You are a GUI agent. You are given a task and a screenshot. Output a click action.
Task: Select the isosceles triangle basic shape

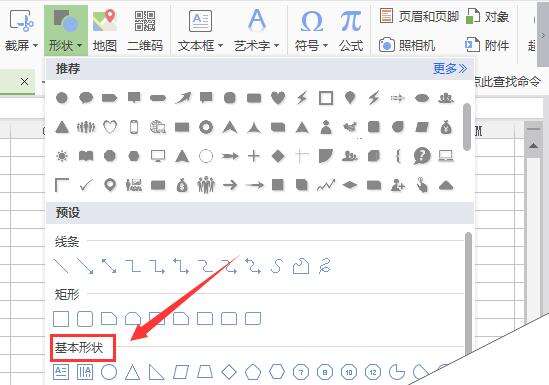[133, 372]
